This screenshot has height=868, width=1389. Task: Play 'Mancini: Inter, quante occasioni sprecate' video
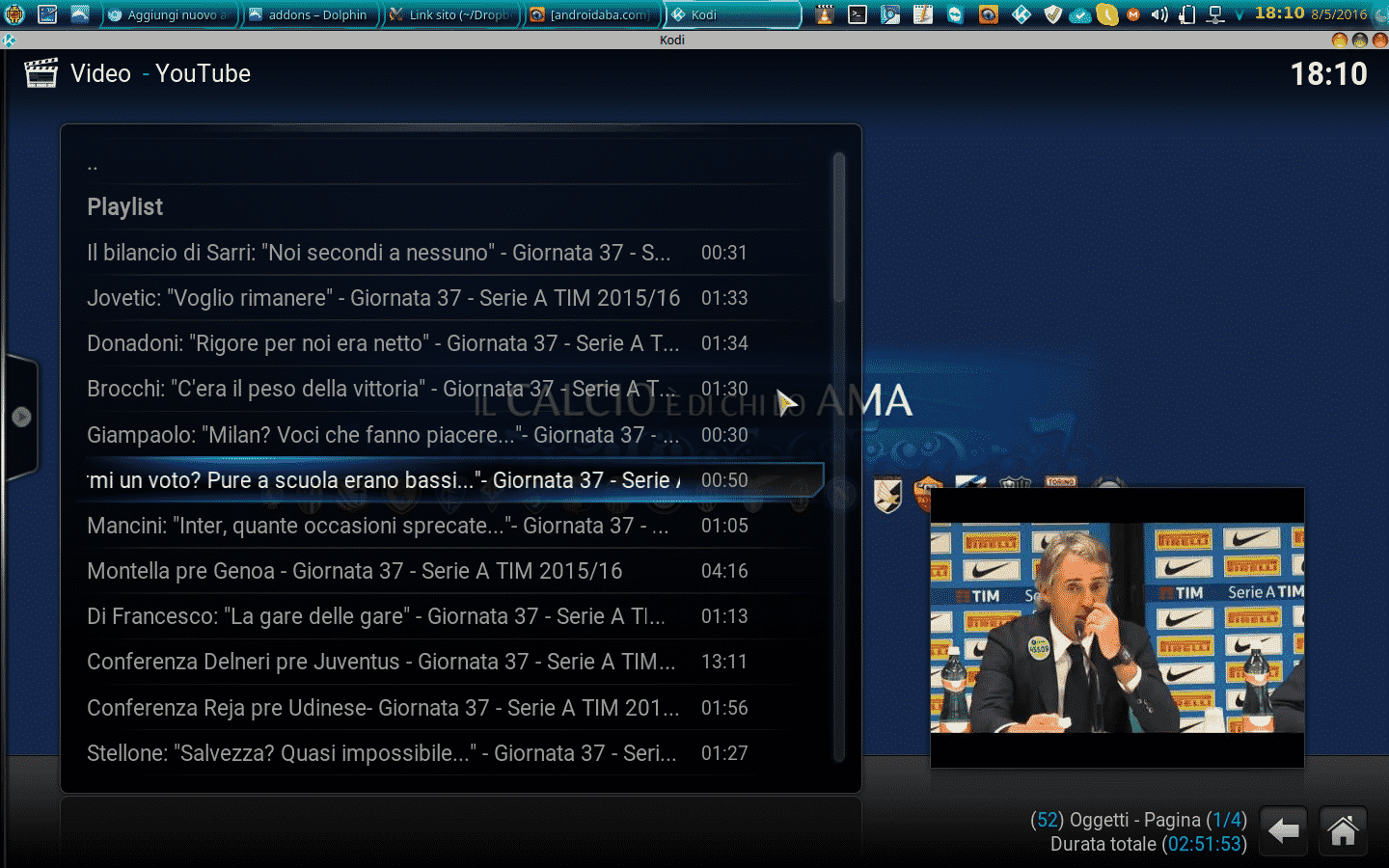point(453,526)
